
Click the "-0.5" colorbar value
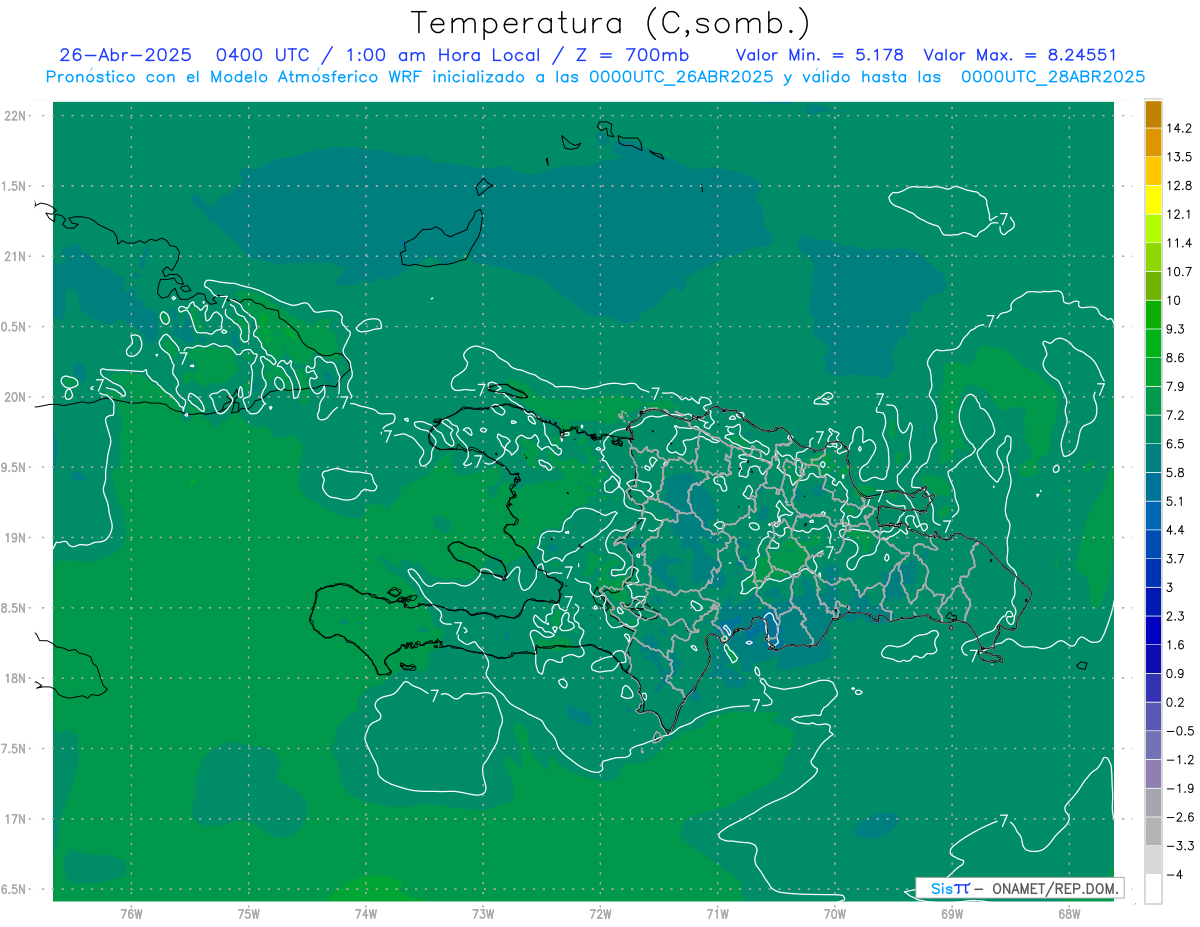coord(1179,731)
